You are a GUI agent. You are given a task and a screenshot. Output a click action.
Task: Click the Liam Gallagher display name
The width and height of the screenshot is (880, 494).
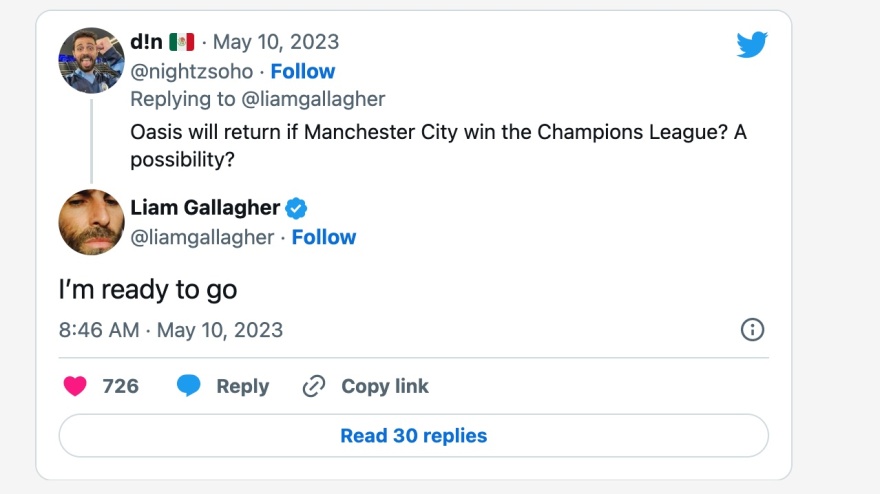click(x=205, y=208)
